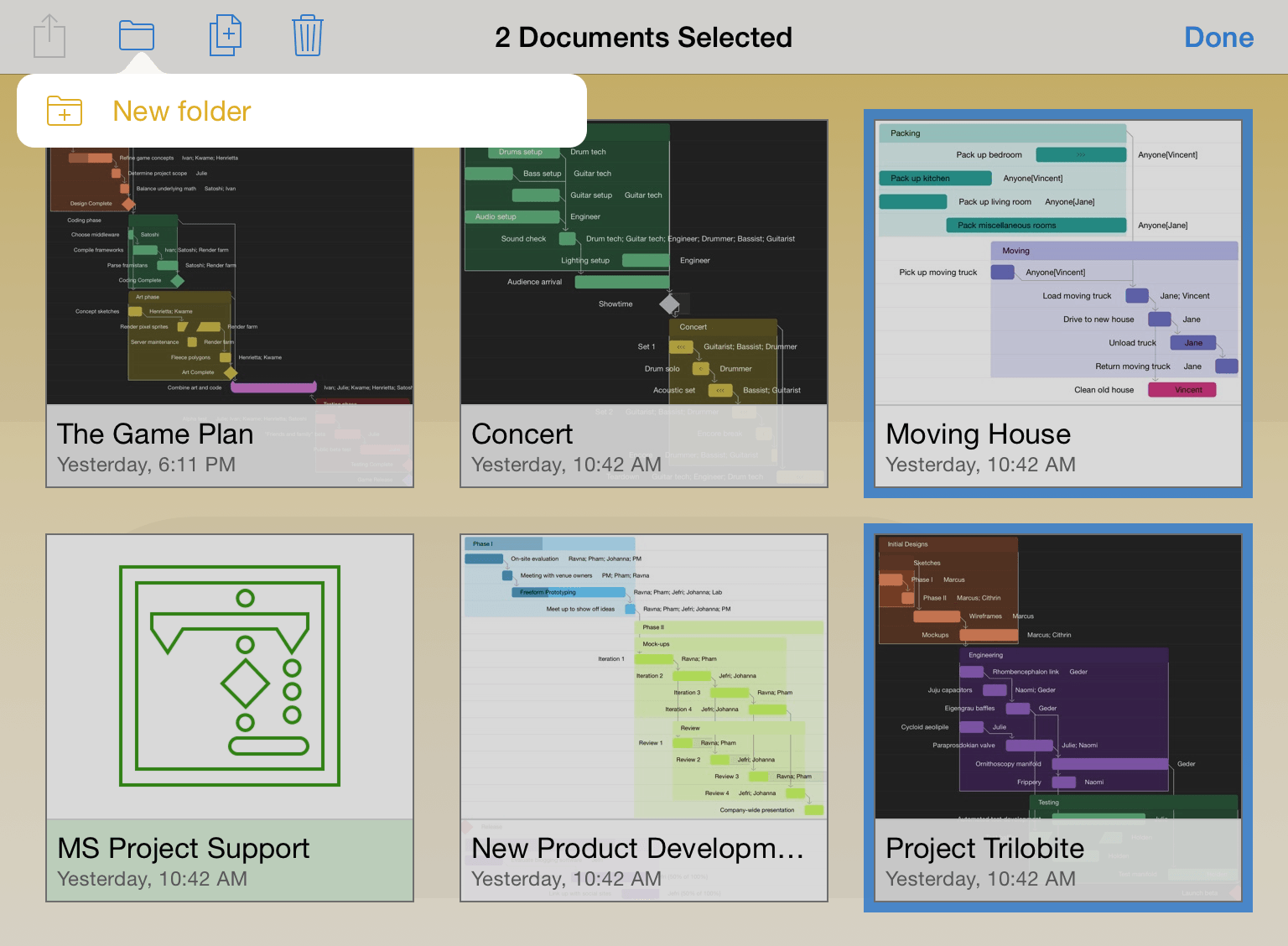Tap the New folder plus icon
This screenshot has width=1288, height=946.
click(65, 111)
